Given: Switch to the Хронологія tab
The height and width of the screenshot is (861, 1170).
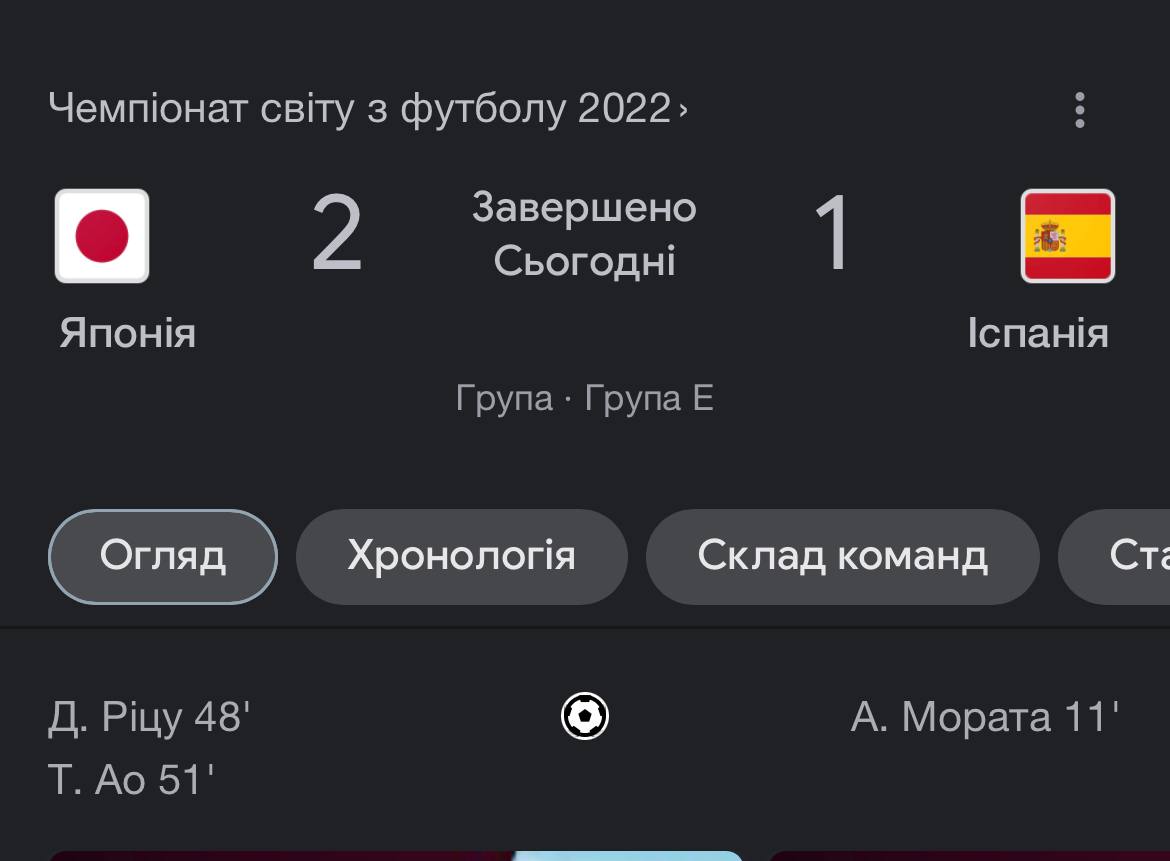Looking at the screenshot, I should click(461, 556).
